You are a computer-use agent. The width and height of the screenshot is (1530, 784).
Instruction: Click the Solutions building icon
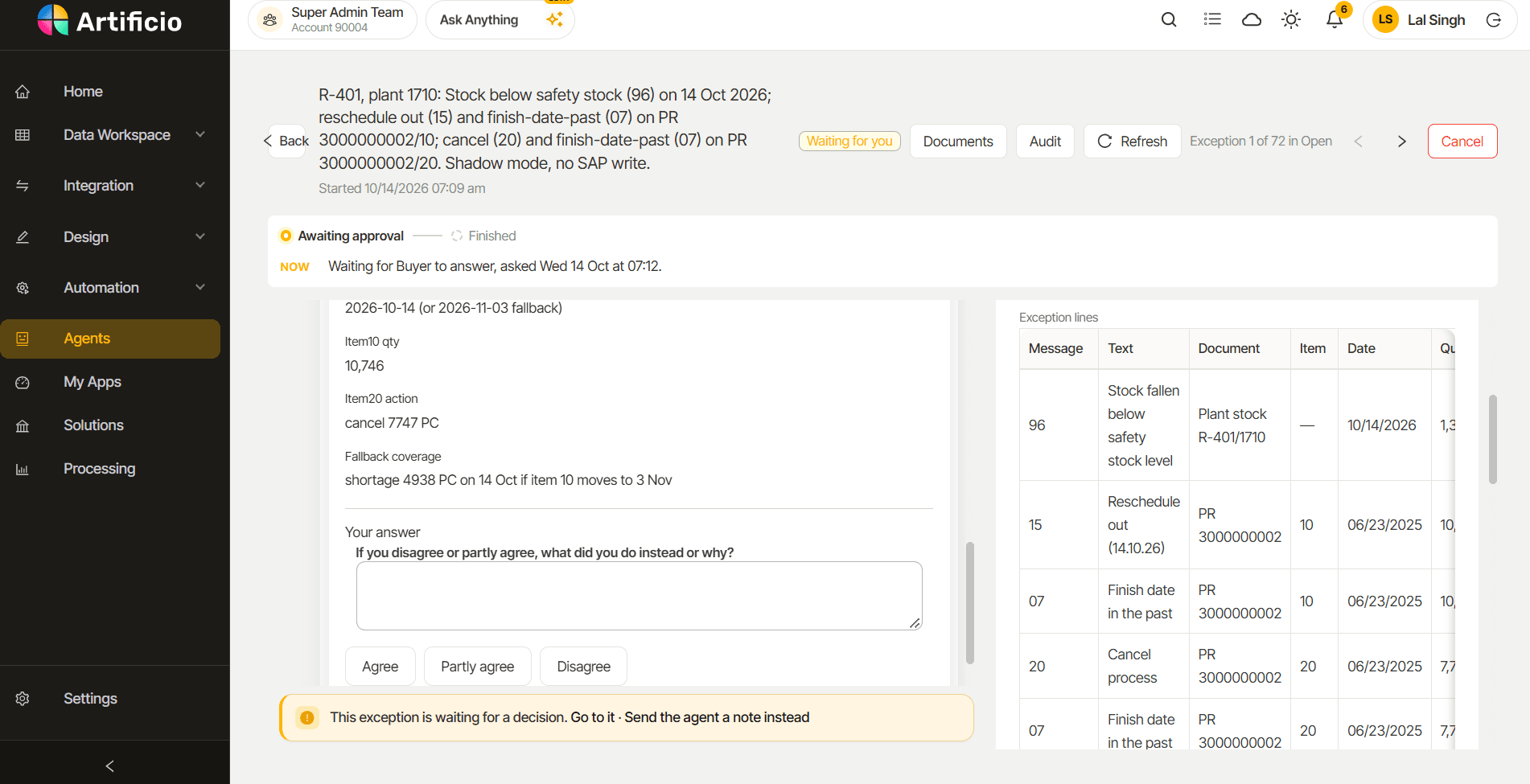[x=23, y=425]
